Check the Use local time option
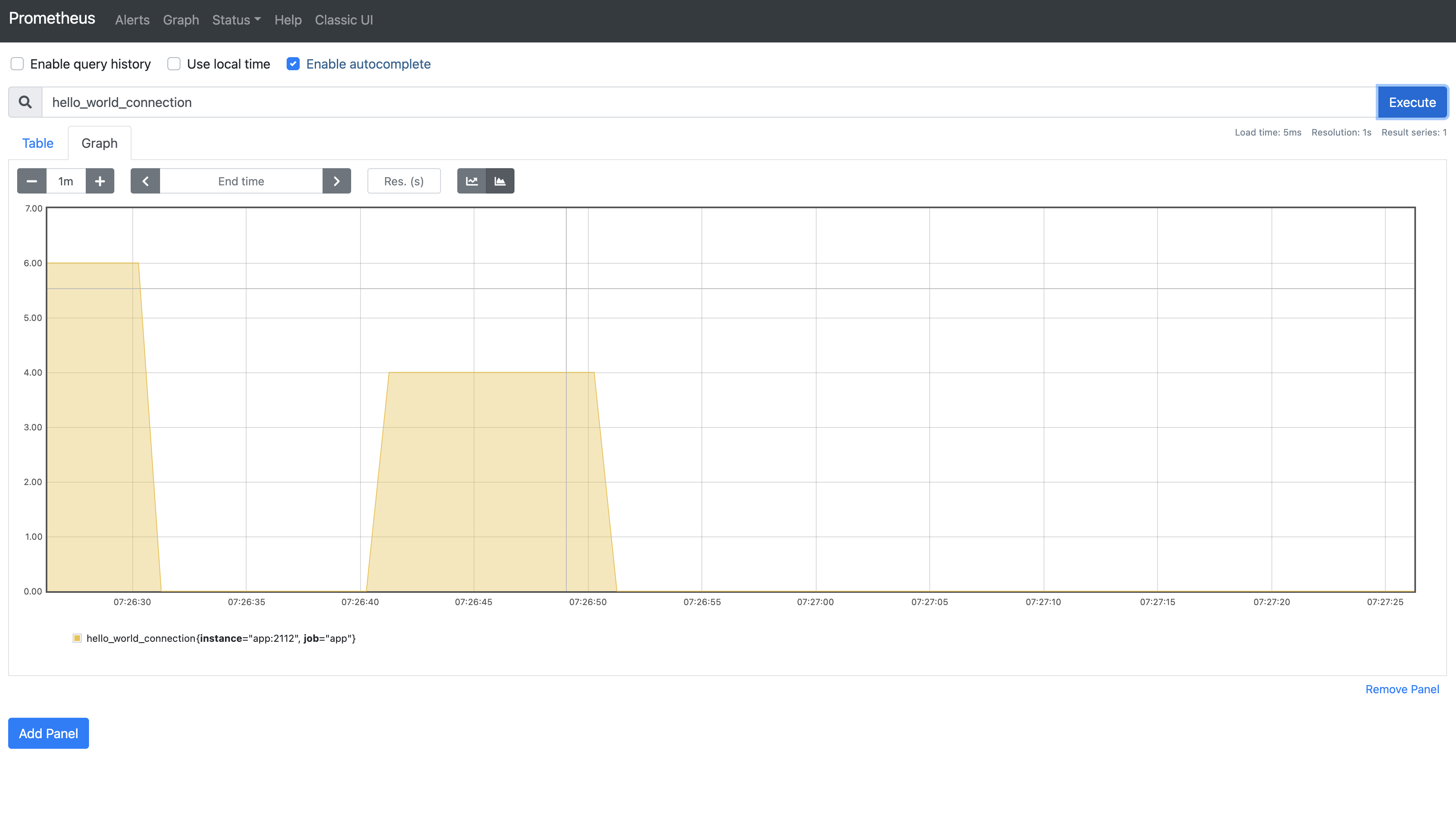The width and height of the screenshot is (1456, 819). click(x=174, y=64)
